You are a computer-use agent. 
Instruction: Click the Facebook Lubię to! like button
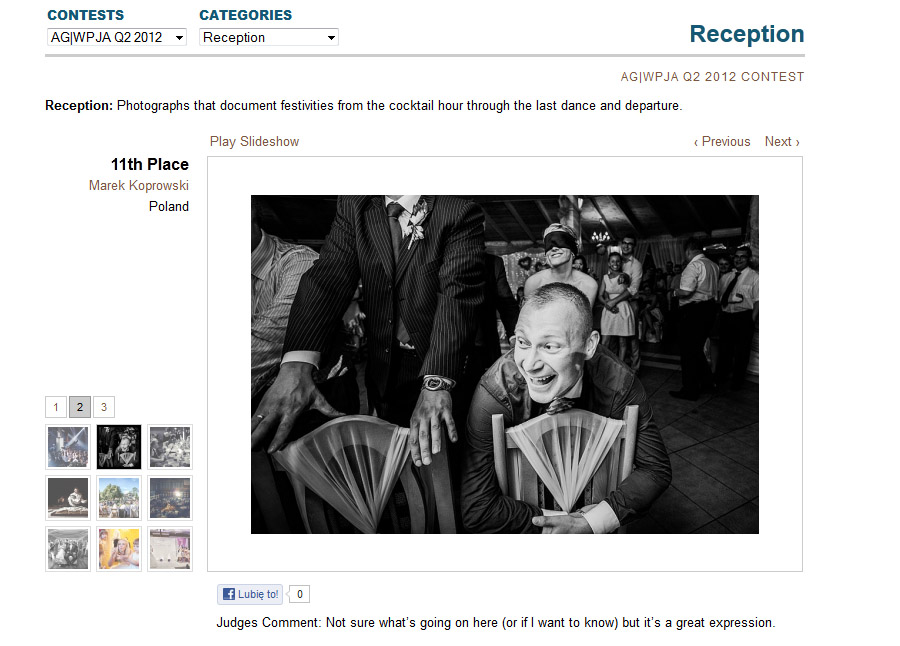coord(250,594)
